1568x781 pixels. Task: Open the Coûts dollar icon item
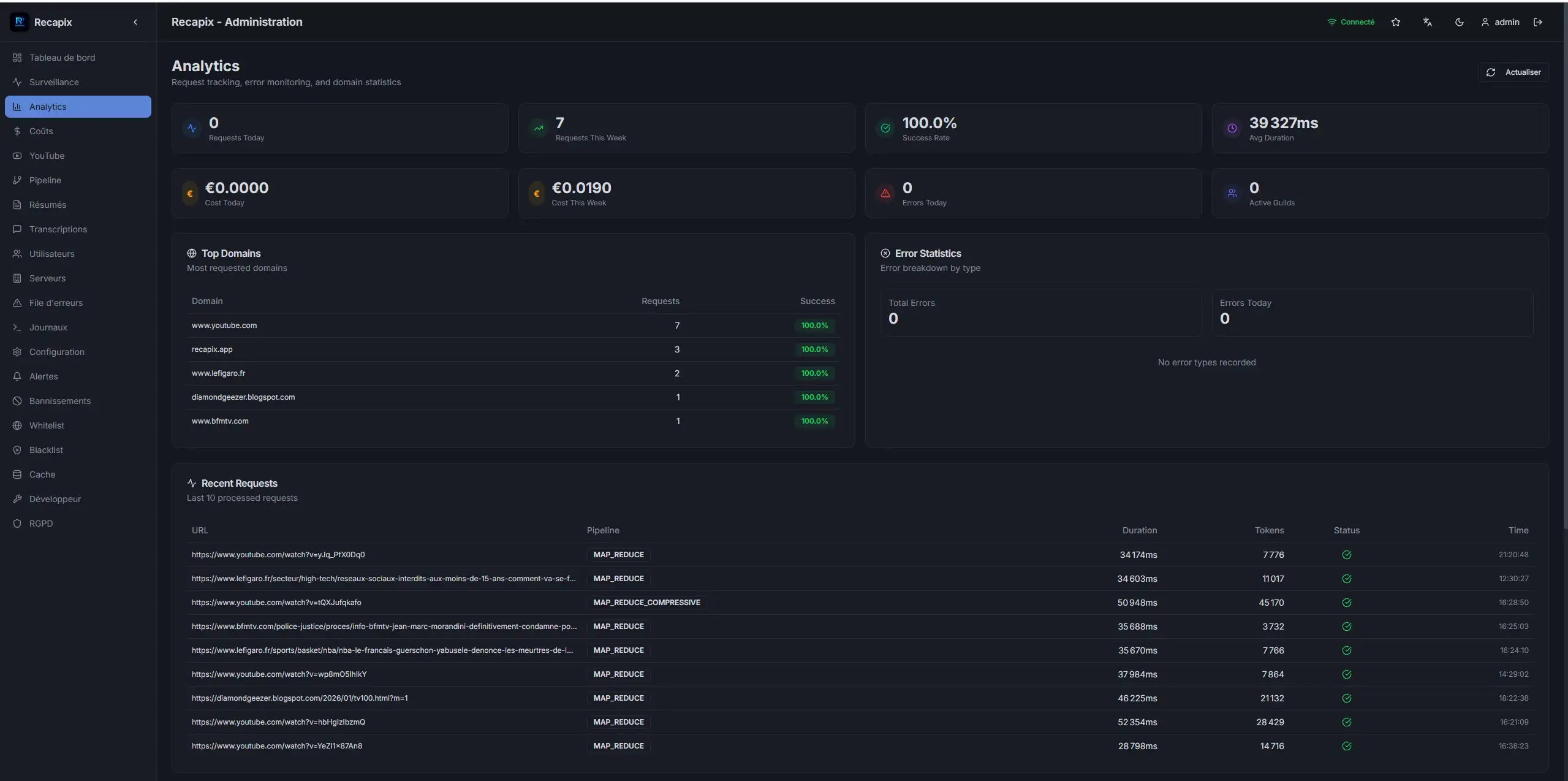(x=40, y=131)
